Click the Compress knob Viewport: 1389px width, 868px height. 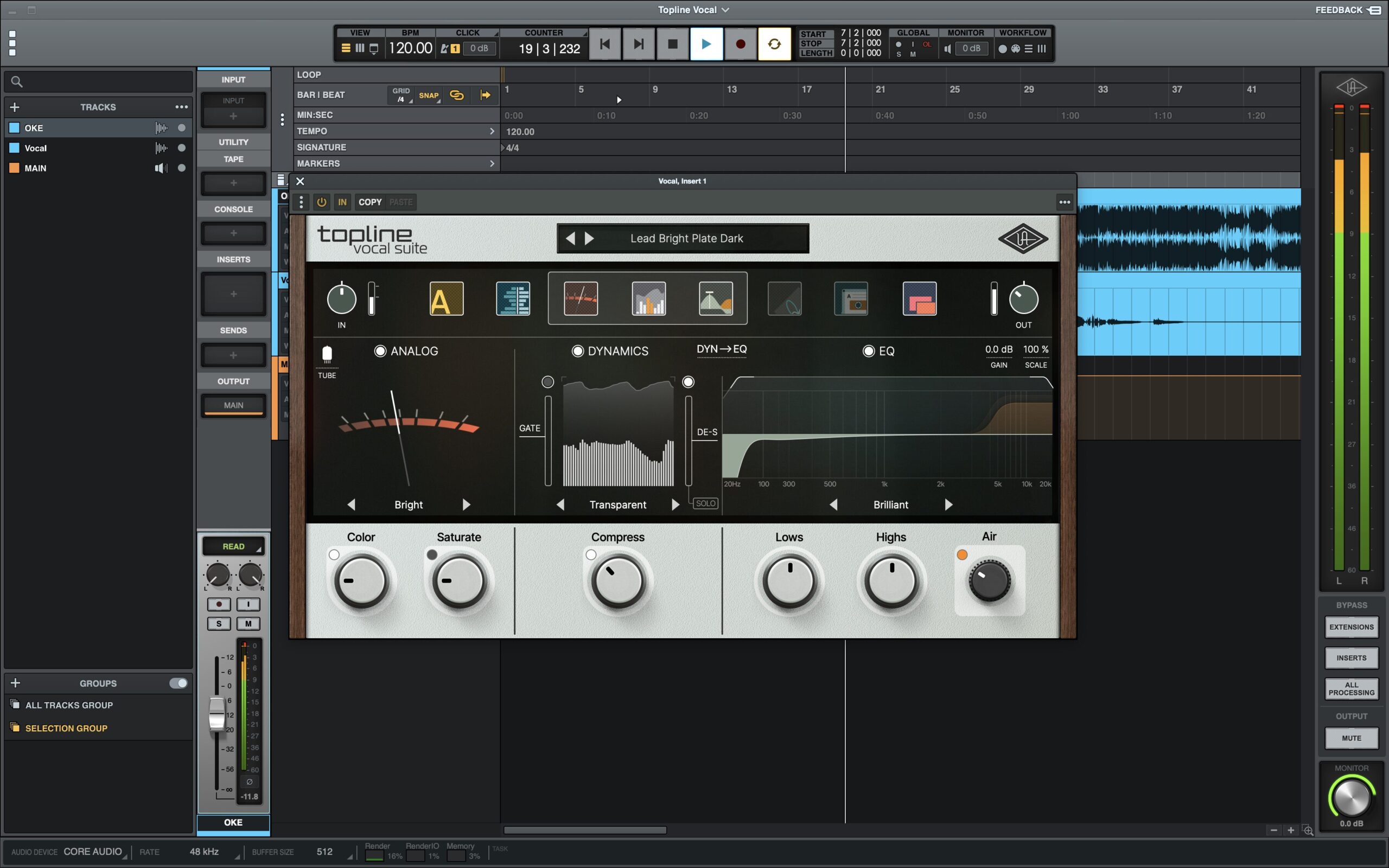[617, 581]
